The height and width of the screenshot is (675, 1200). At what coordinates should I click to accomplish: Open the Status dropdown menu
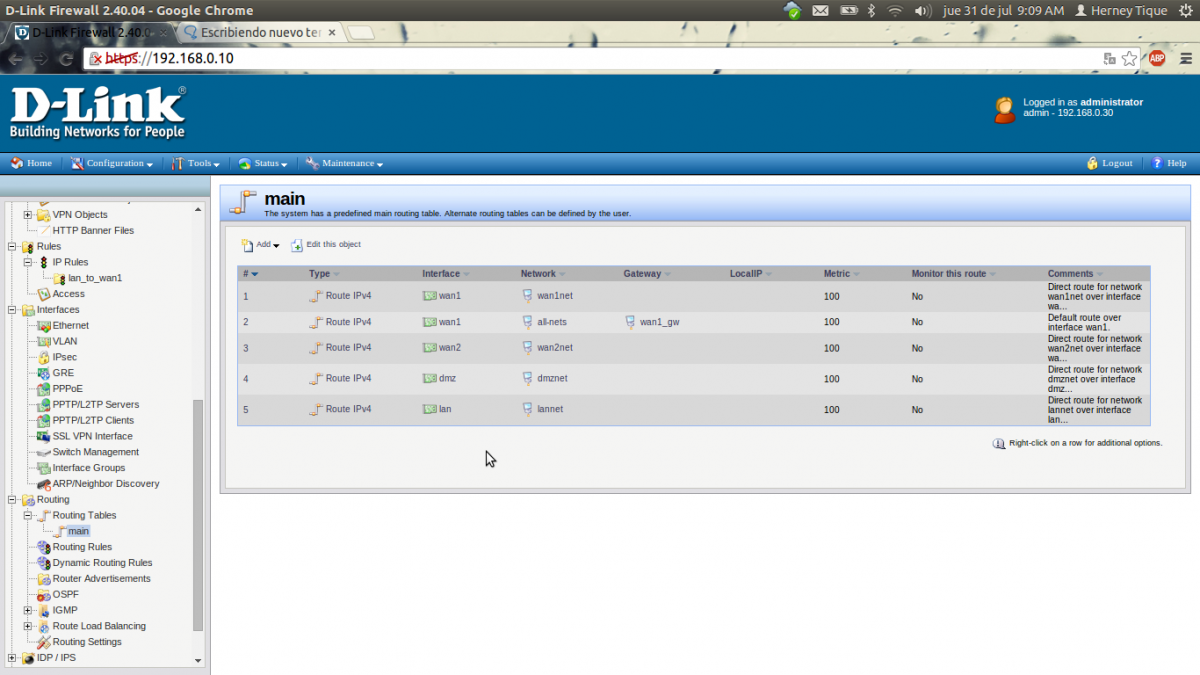263,163
